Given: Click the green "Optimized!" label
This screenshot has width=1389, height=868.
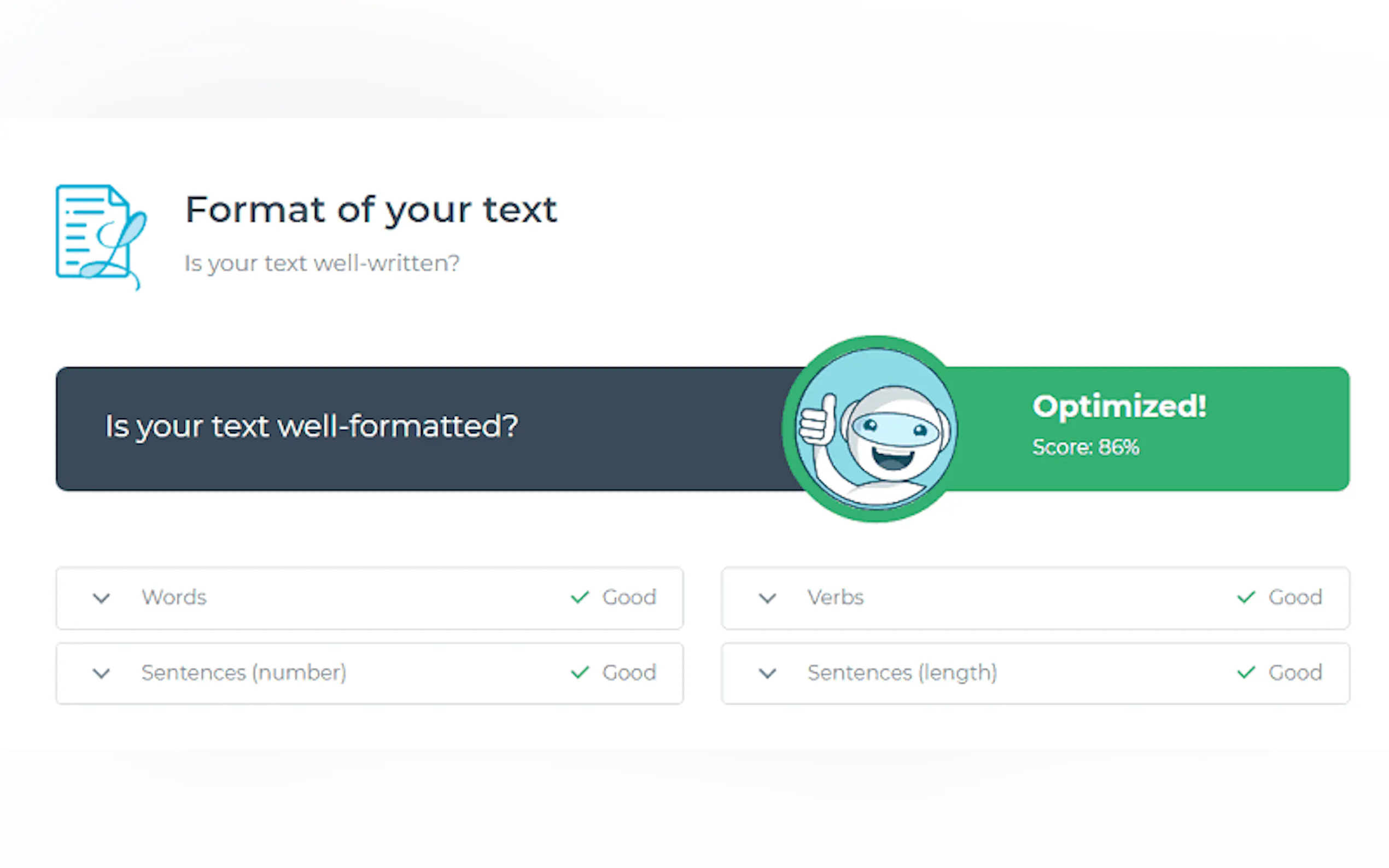Looking at the screenshot, I should tap(1119, 407).
